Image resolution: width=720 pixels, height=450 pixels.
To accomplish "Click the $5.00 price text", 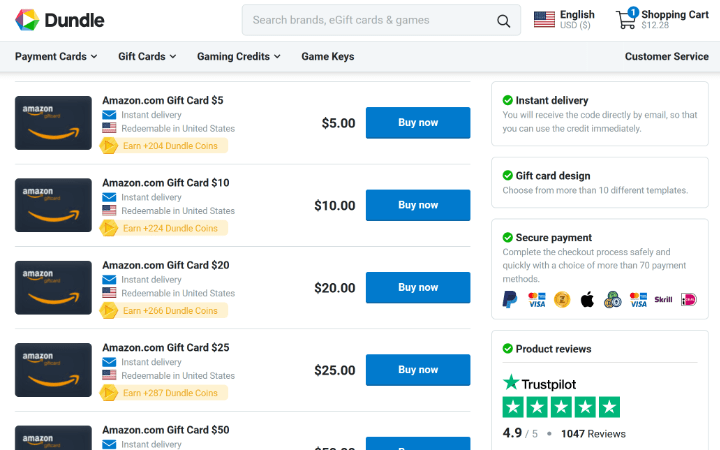I will point(338,123).
